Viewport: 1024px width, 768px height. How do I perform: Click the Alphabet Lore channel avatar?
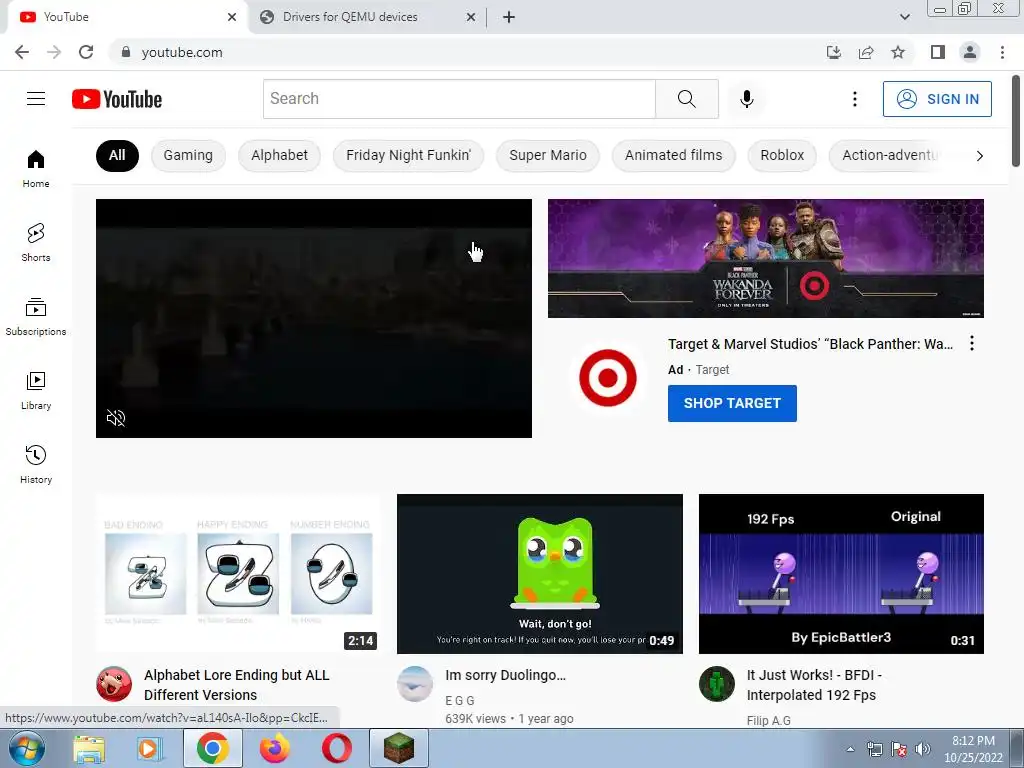point(114,684)
